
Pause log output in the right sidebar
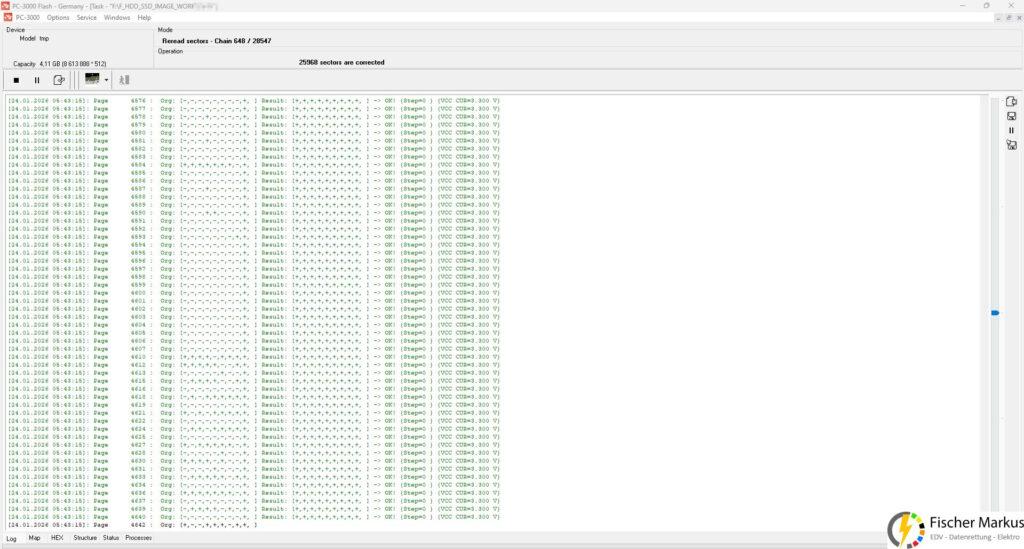[x=1011, y=130]
